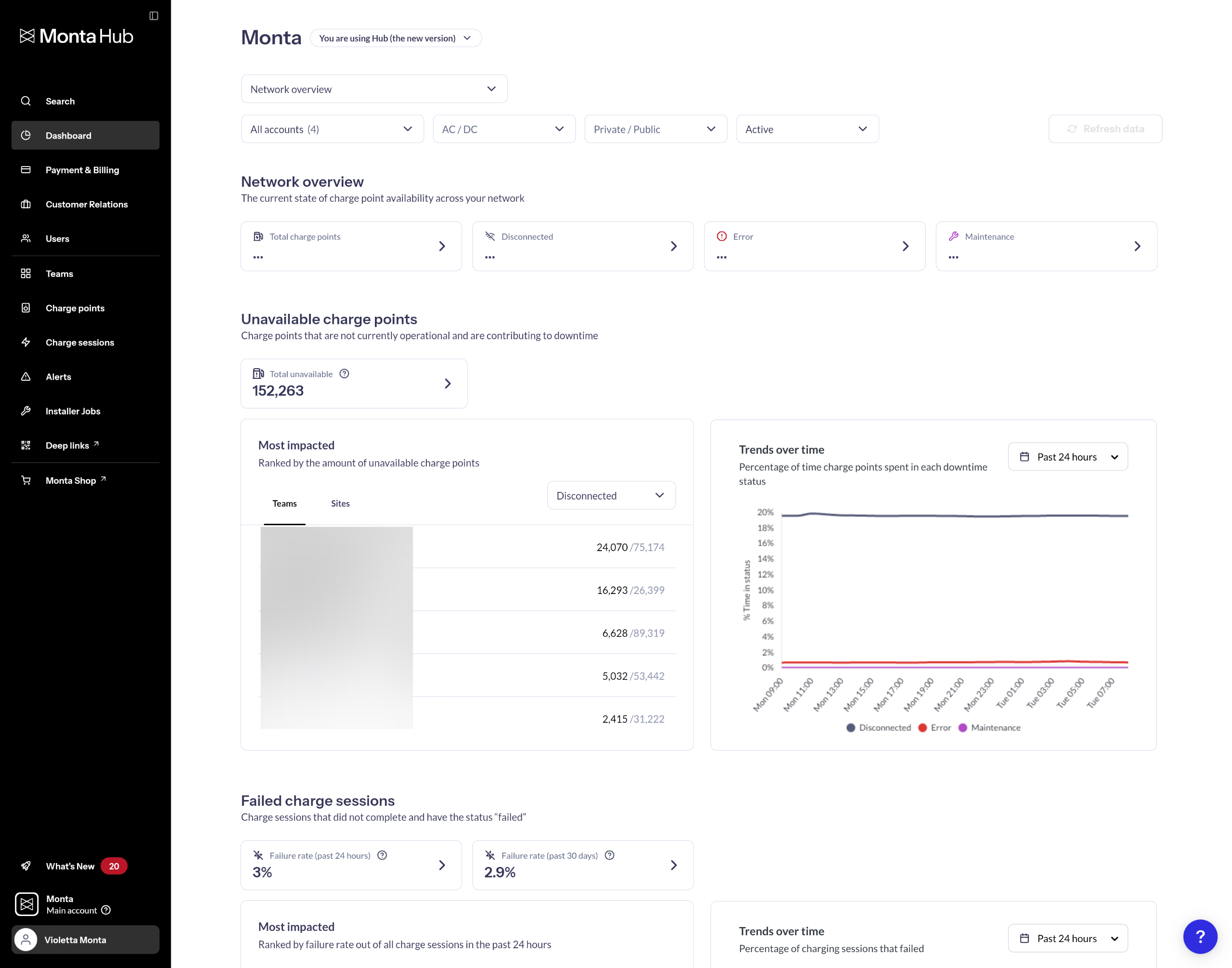Open the Network overview dropdown

[x=374, y=89]
